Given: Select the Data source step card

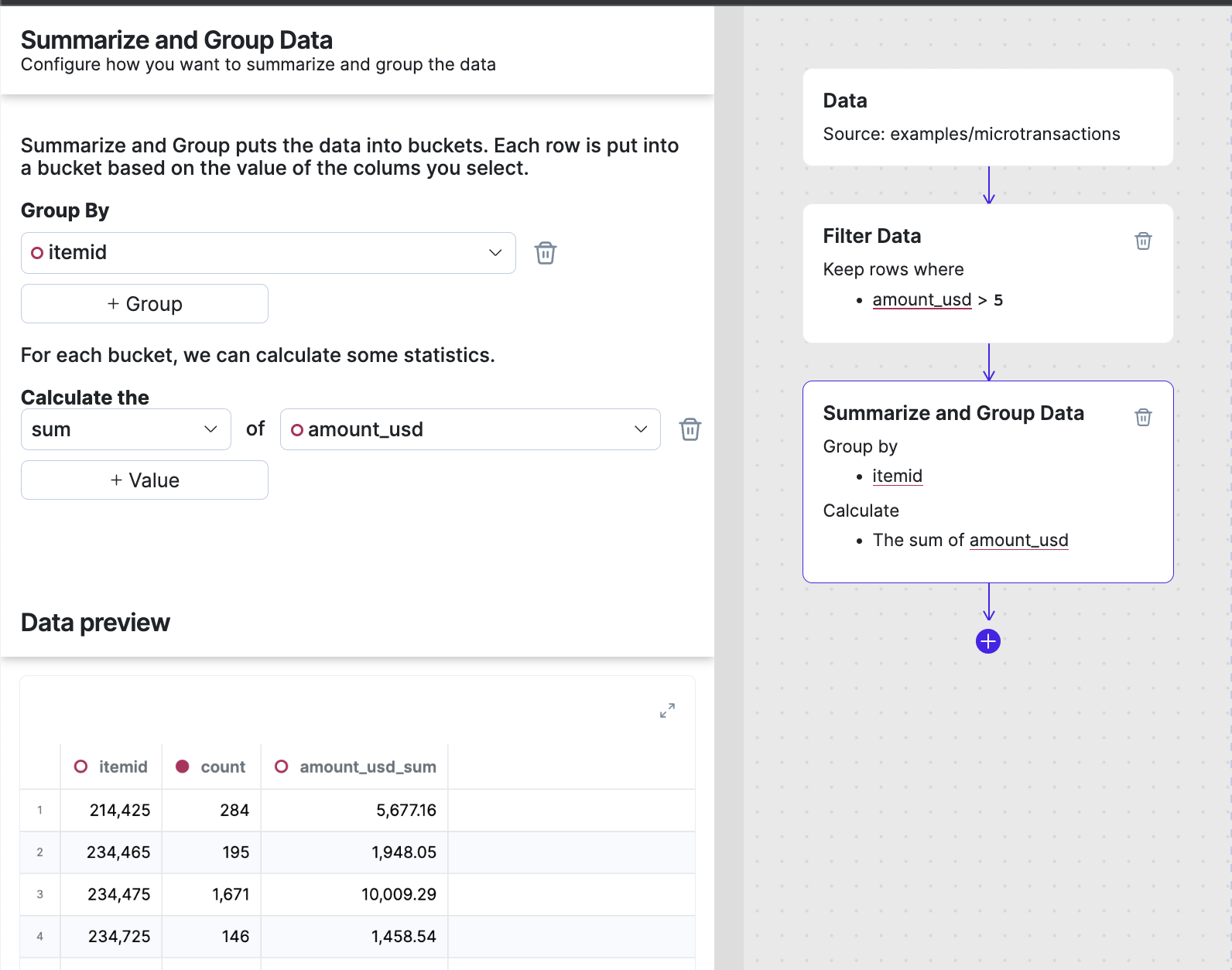Looking at the screenshot, I should coord(987,117).
